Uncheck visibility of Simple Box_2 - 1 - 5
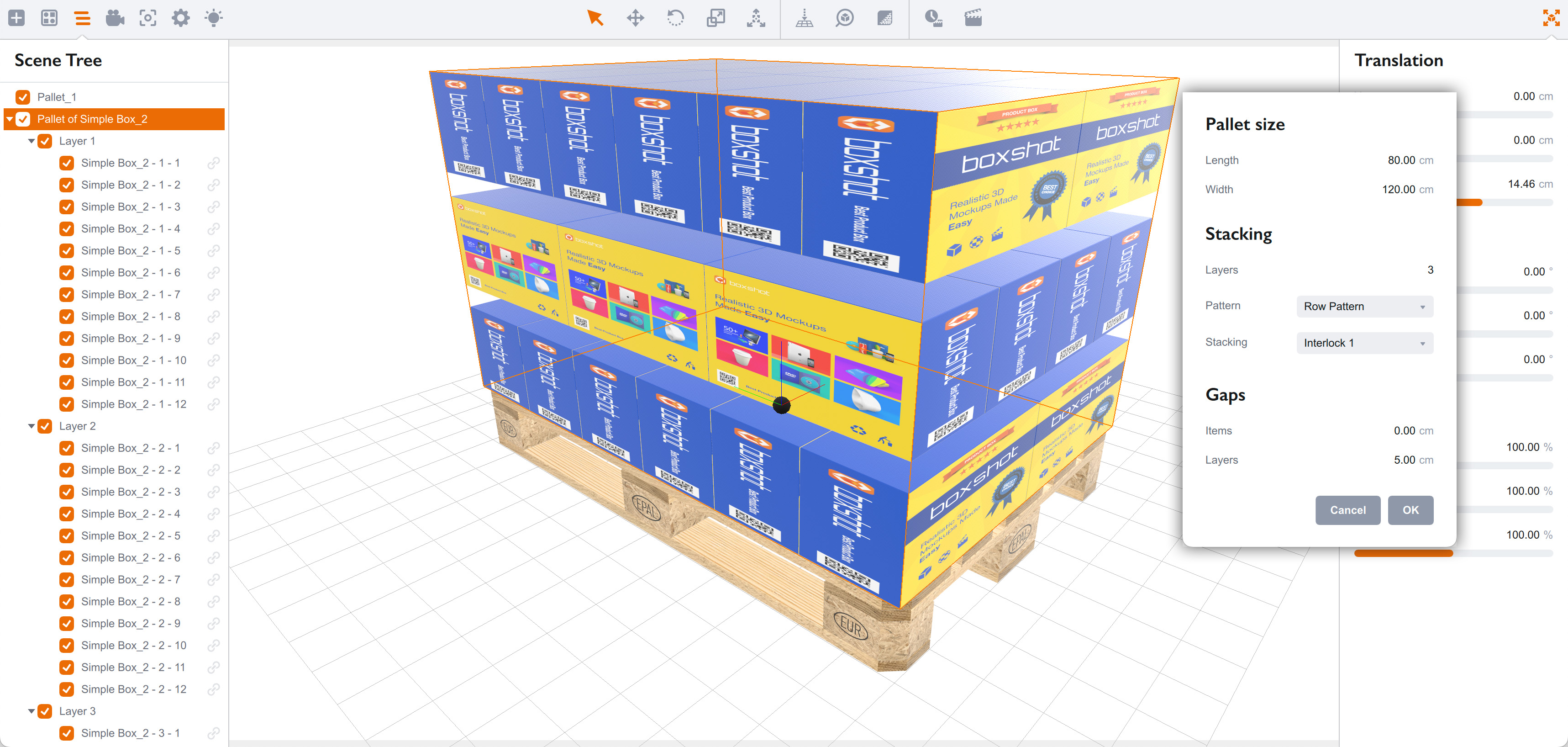The image size is (1568, 747). (x=66, y=250)
